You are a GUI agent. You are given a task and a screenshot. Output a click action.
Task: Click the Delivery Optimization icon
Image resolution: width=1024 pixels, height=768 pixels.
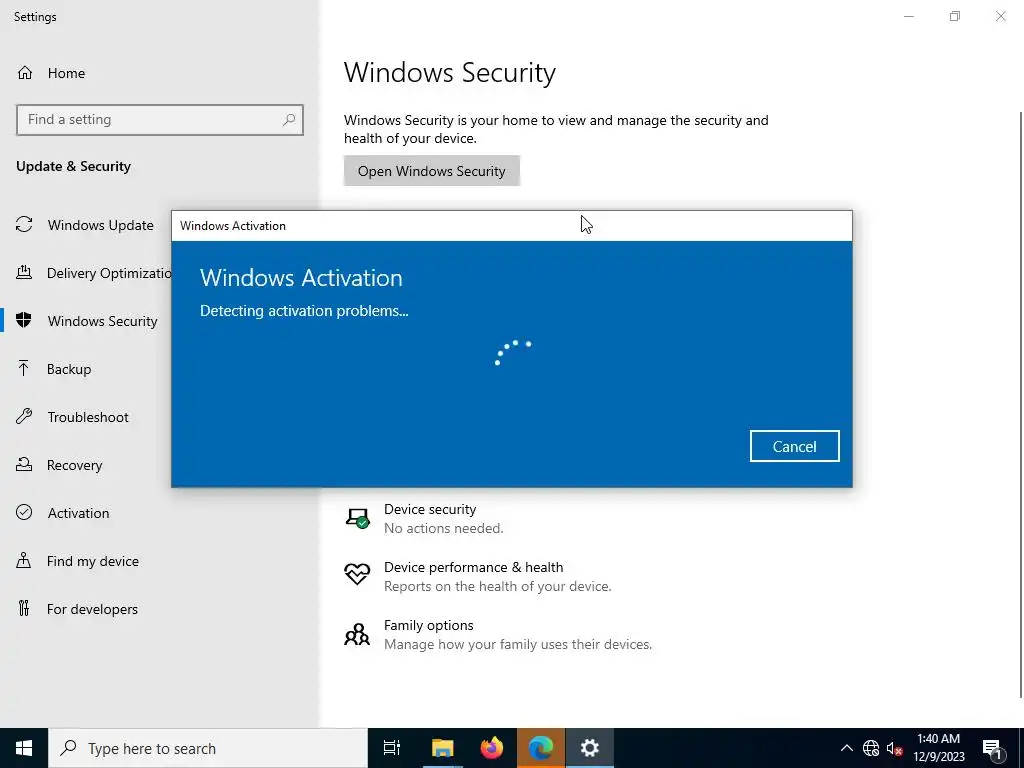pyautogui.click(x=24, y=272)
